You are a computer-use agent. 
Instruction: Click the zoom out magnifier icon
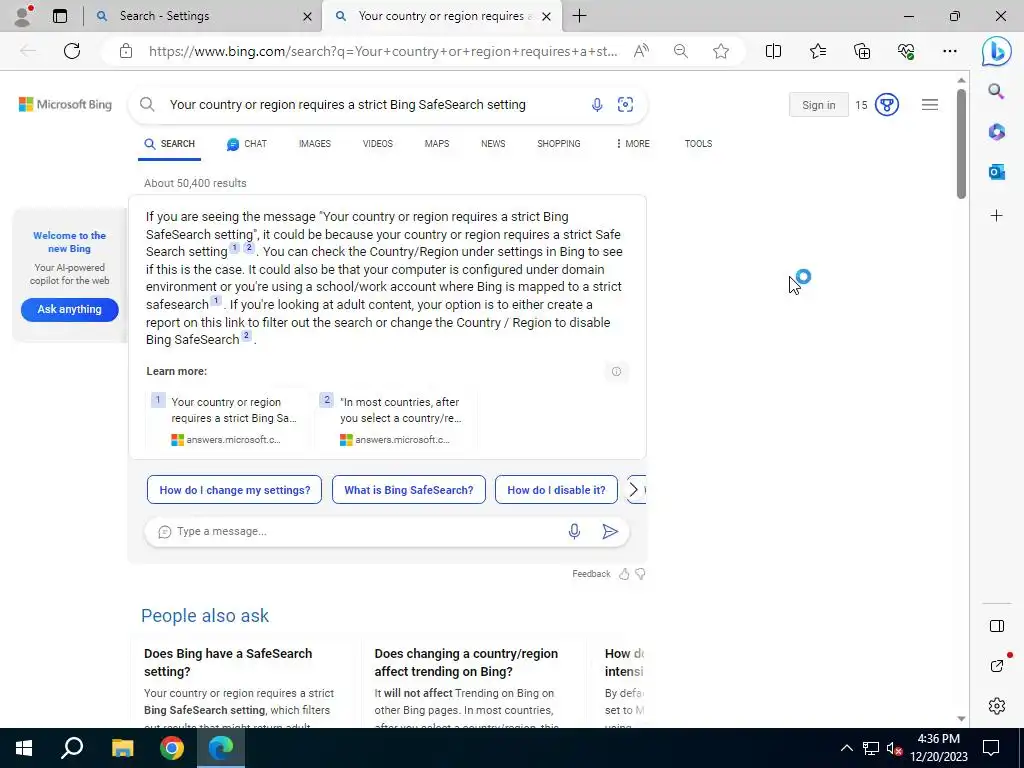coord(680,51)
